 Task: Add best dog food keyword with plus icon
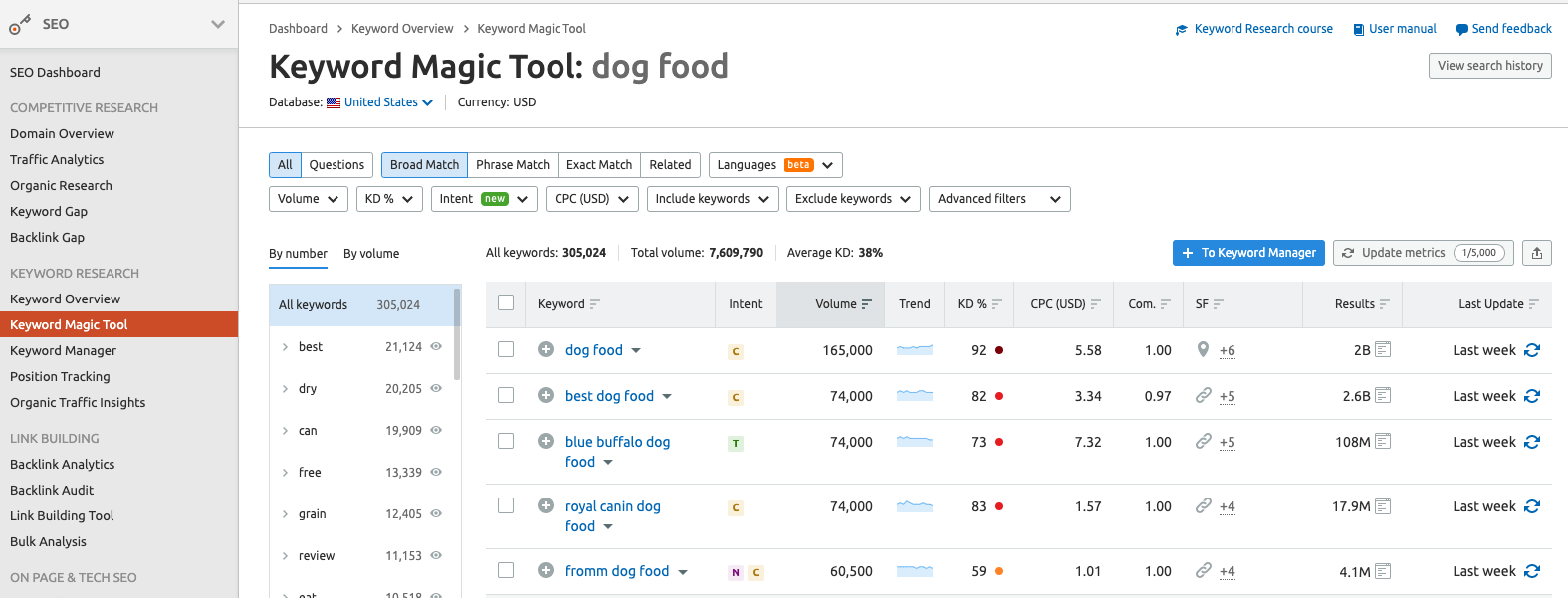pyautogui.click(x=546, y=395)
